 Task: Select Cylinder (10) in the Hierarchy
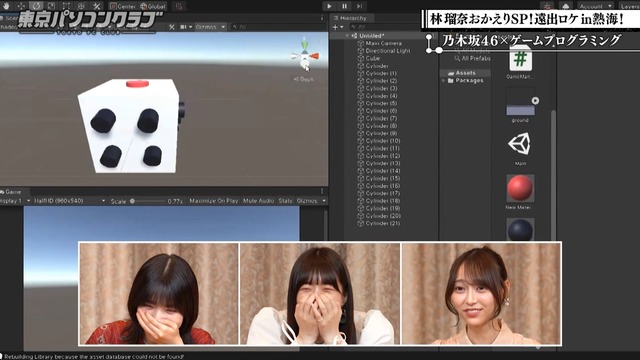(x=383, y=141)
